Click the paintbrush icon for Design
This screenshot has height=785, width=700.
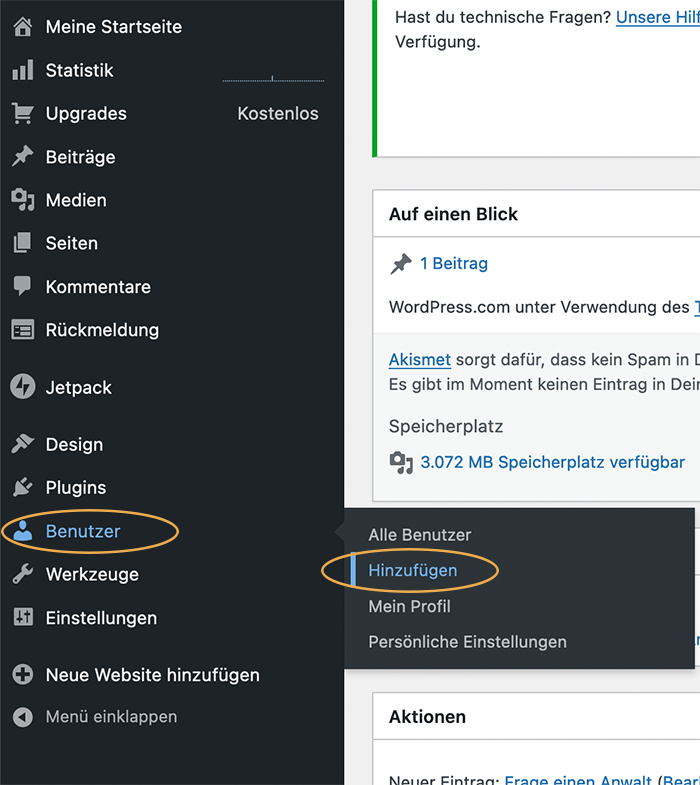[23, 444]
